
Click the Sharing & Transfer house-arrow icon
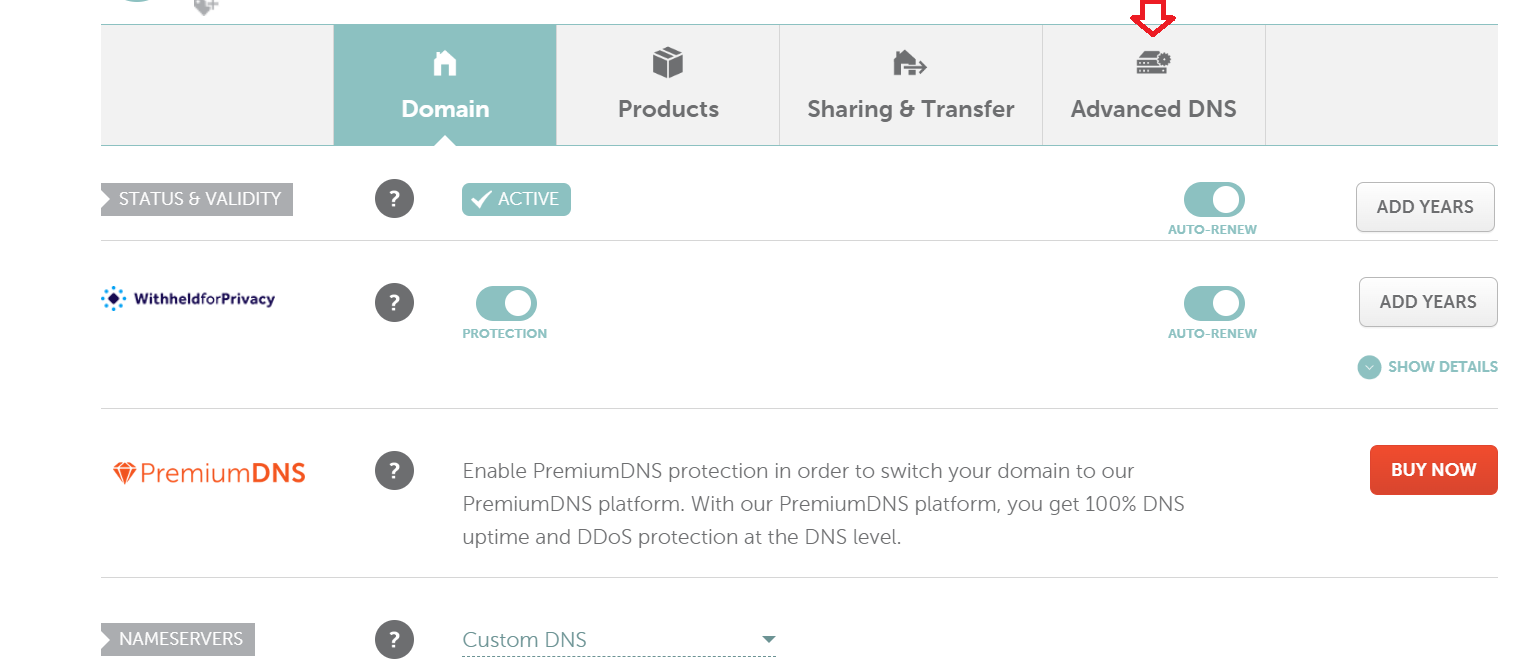coord(910,64)
